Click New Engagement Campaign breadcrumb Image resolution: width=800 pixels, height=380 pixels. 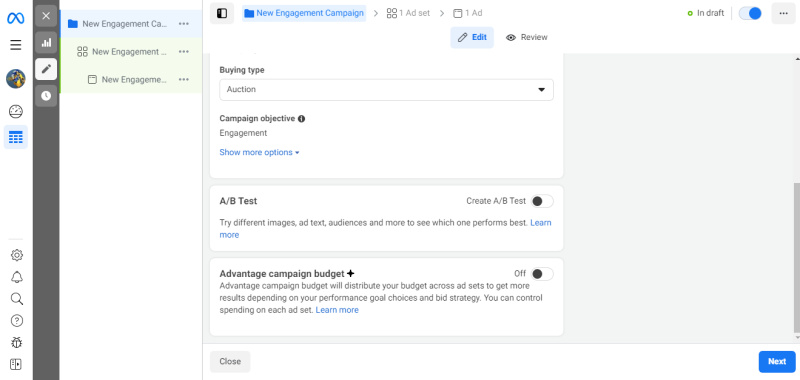coord(304,13)
